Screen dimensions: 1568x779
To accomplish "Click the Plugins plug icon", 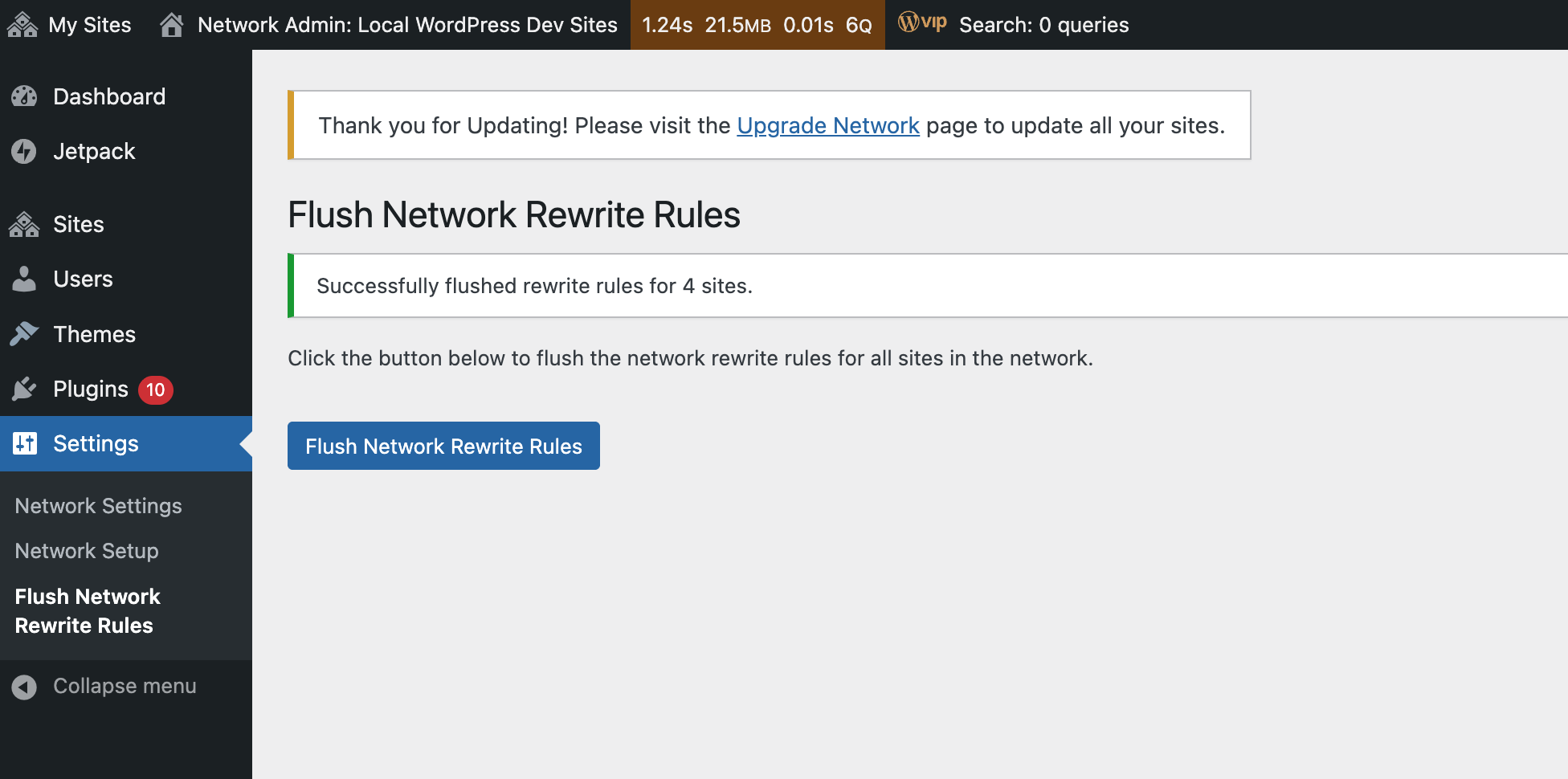I will (x=24, y=389).
